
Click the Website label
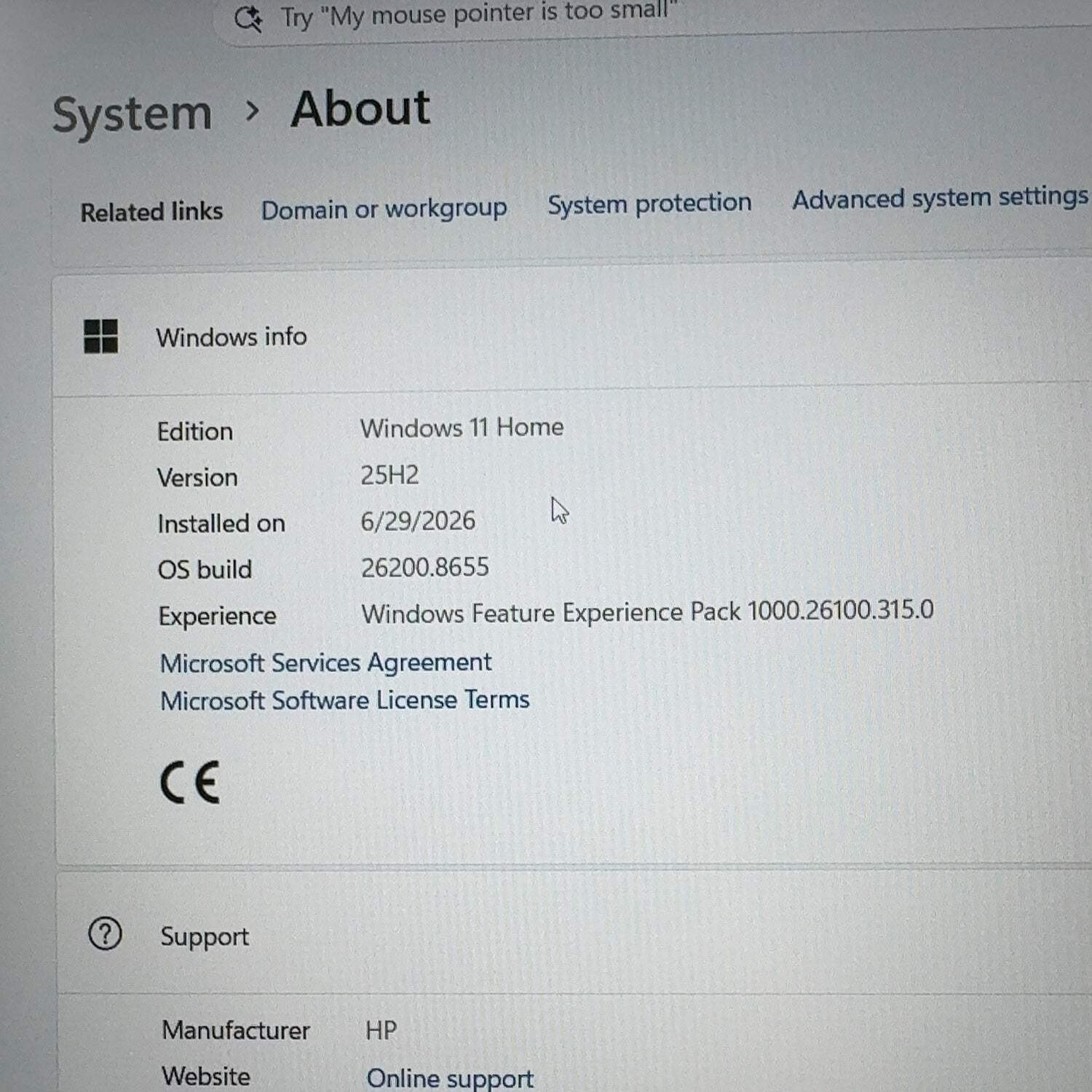pyautogui.click(x=206, y=1076)
